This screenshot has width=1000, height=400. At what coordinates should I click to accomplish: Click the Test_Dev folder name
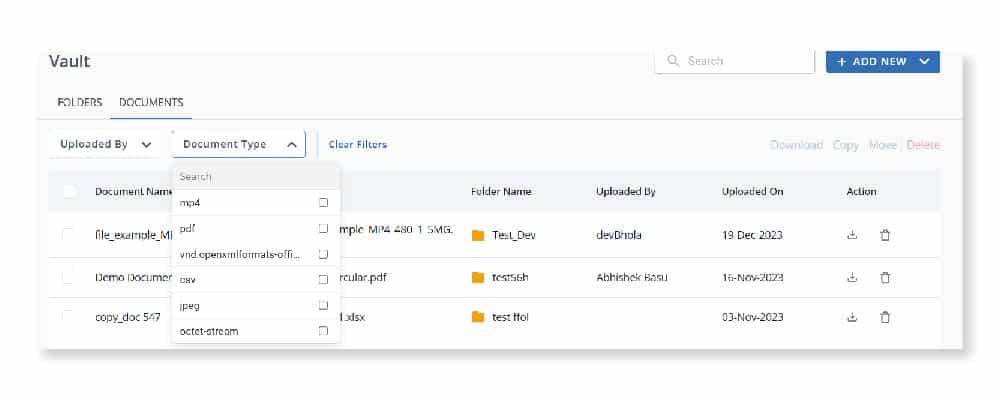point(513,235)
